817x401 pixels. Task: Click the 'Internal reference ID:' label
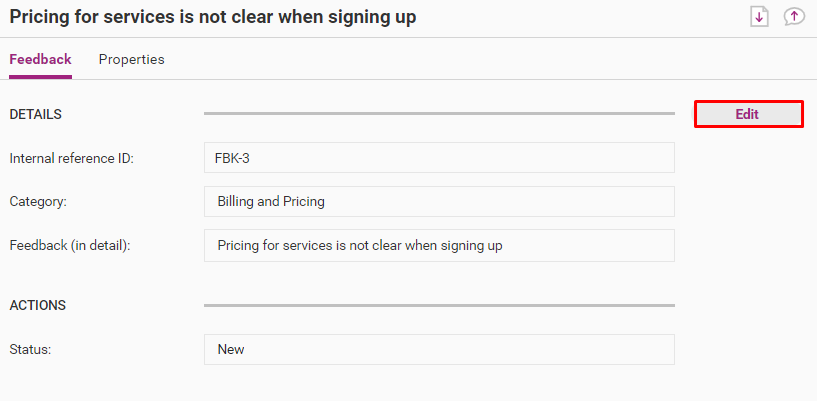point(71,158)
